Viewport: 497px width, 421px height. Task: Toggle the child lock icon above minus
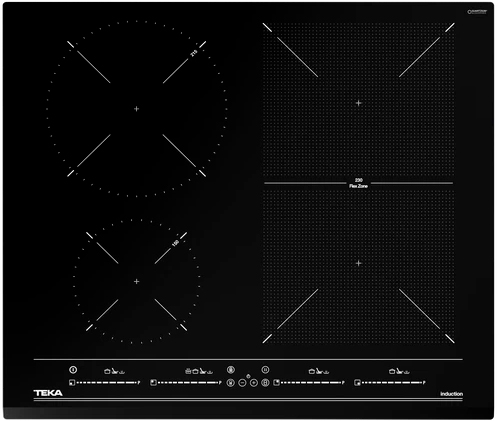248,376
